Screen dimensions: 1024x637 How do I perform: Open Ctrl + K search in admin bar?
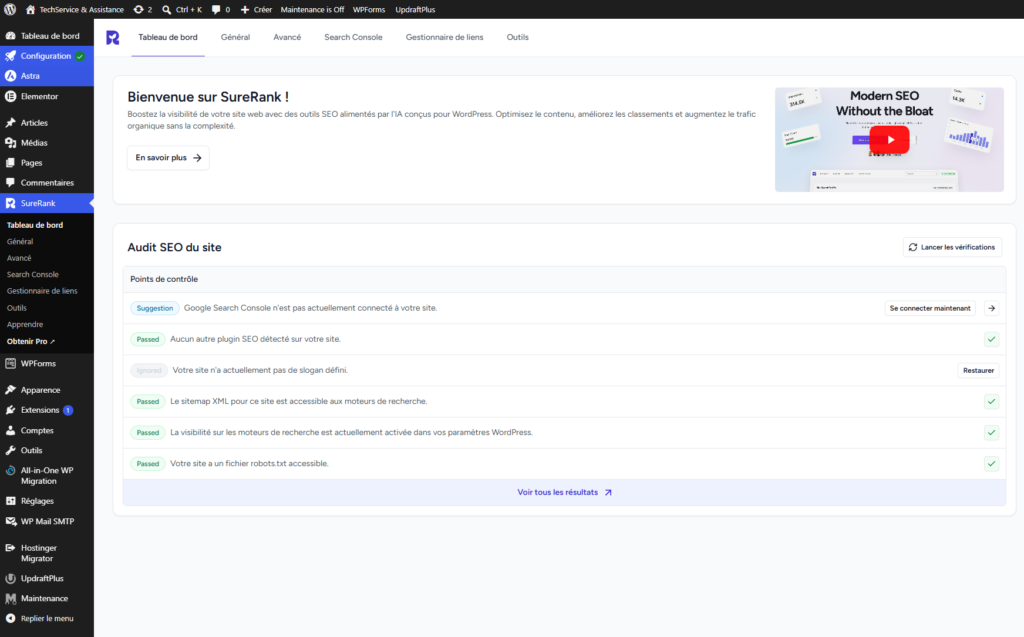click(182, 9)
